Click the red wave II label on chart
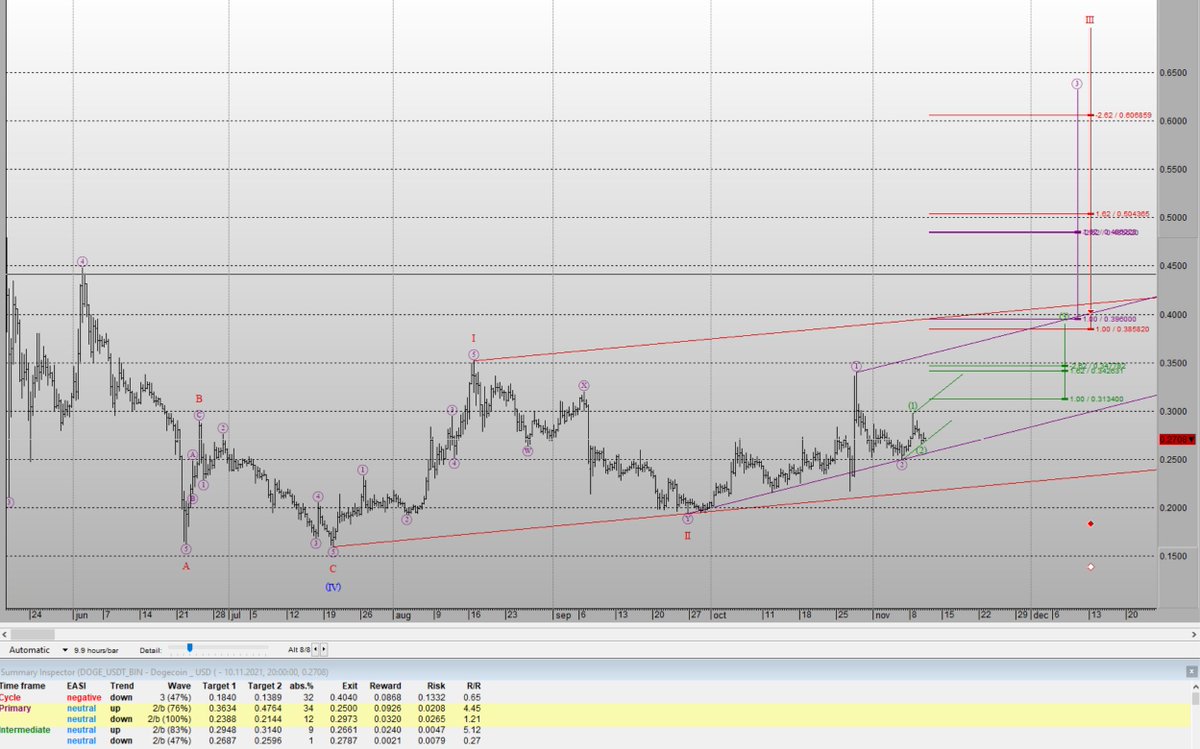 pyautogui.click(x=688, y=536)
